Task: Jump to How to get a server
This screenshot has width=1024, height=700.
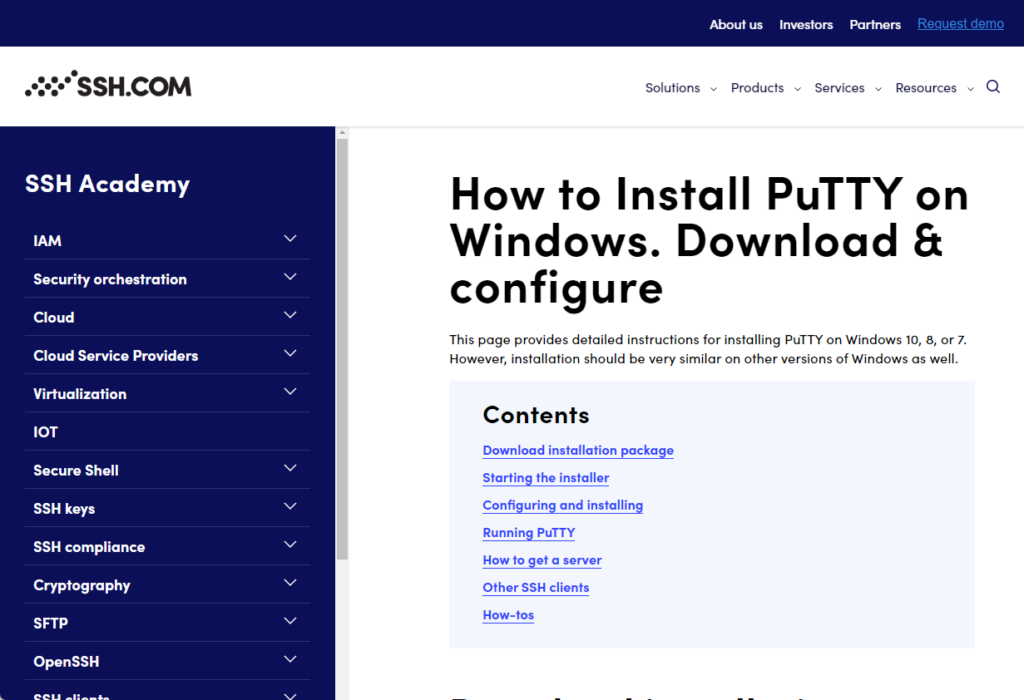Action: tap(542, 560)
